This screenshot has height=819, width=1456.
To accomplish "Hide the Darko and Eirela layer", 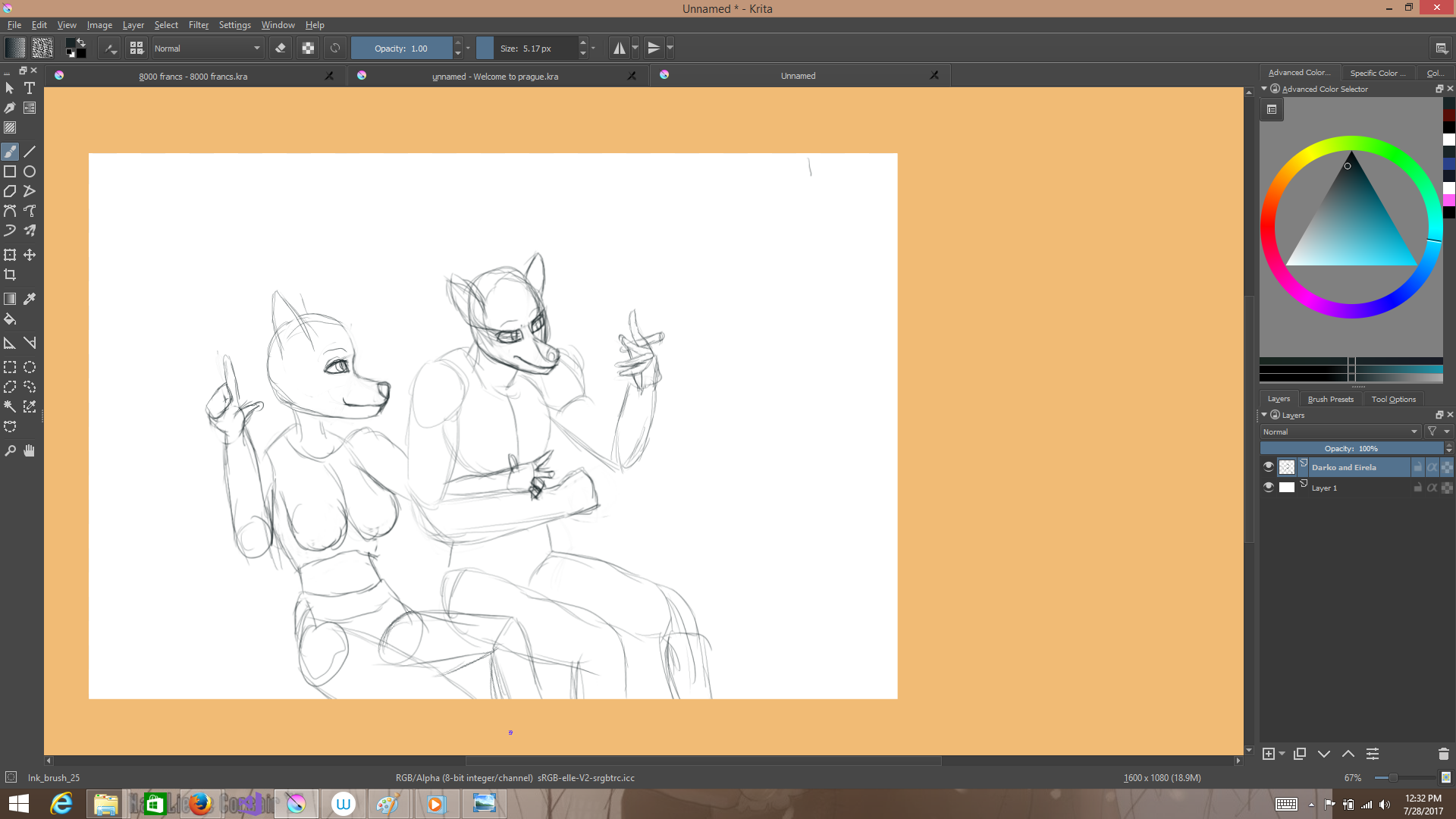I will click(x=1269, y=467).
